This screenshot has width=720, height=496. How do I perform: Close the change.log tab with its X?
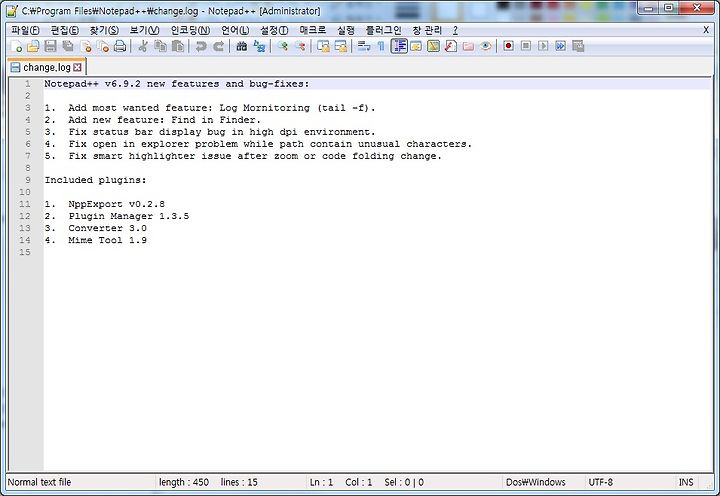(x=78, y=68)
